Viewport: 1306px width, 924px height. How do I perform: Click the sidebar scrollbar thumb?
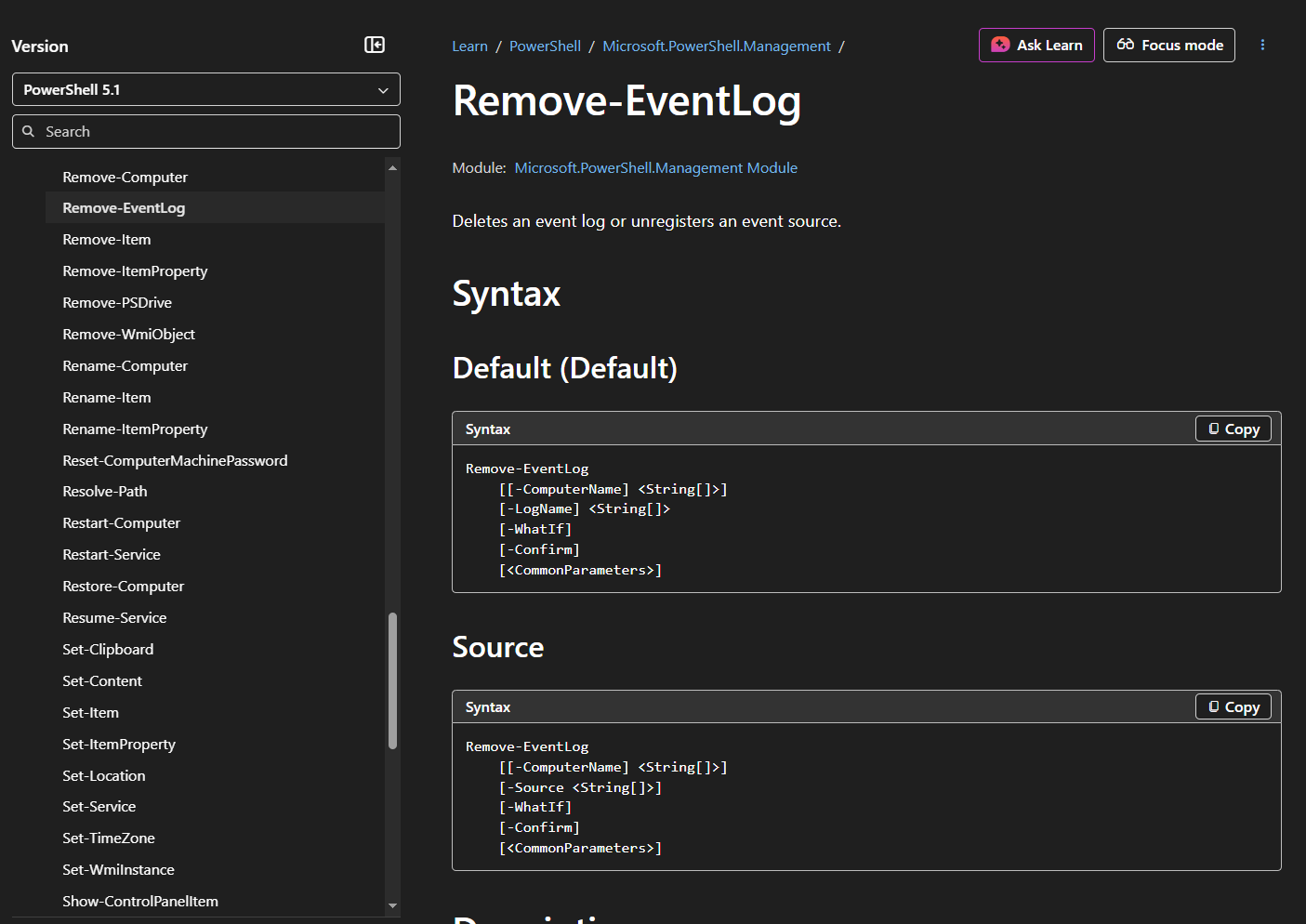tap(392, 680)
